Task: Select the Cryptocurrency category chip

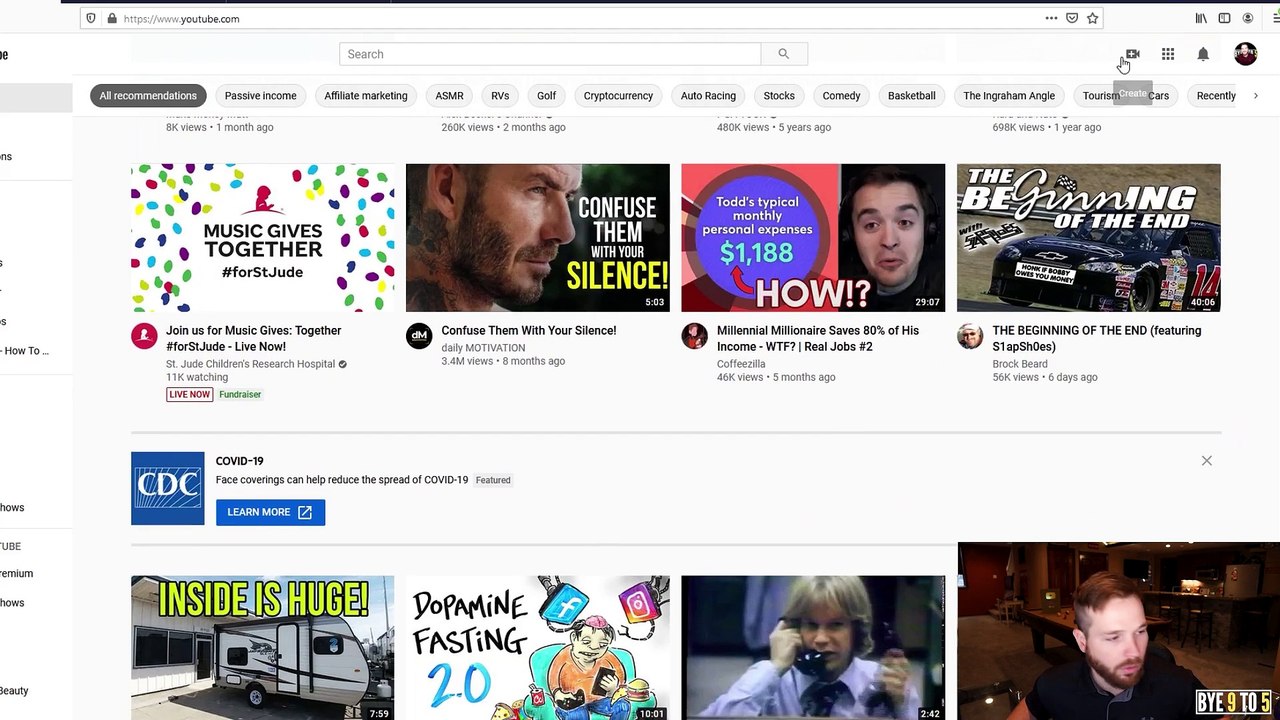Action: click(x=618, y=96)
